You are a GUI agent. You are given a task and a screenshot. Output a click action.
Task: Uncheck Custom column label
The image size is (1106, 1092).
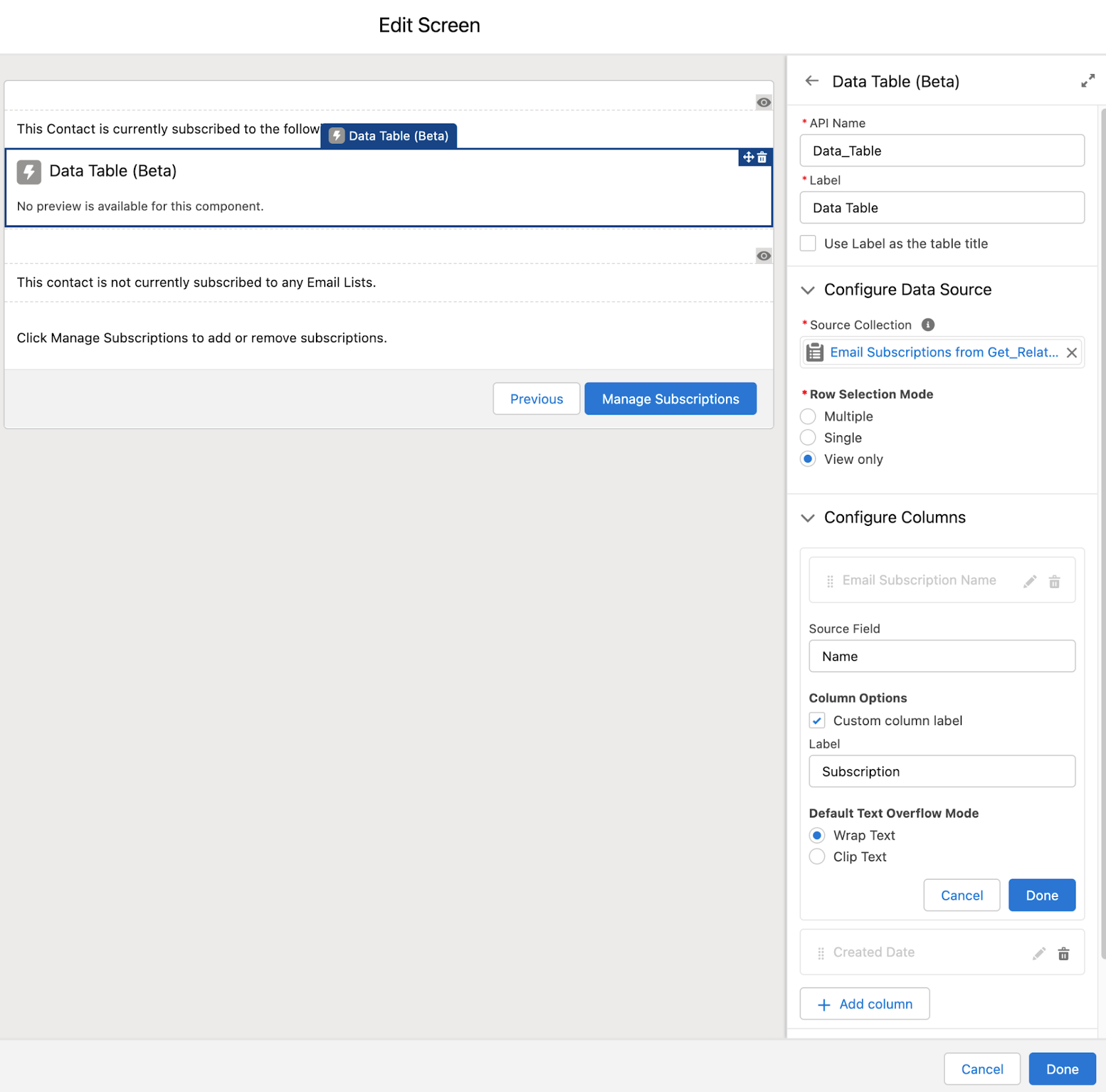(x=817, y=720)
